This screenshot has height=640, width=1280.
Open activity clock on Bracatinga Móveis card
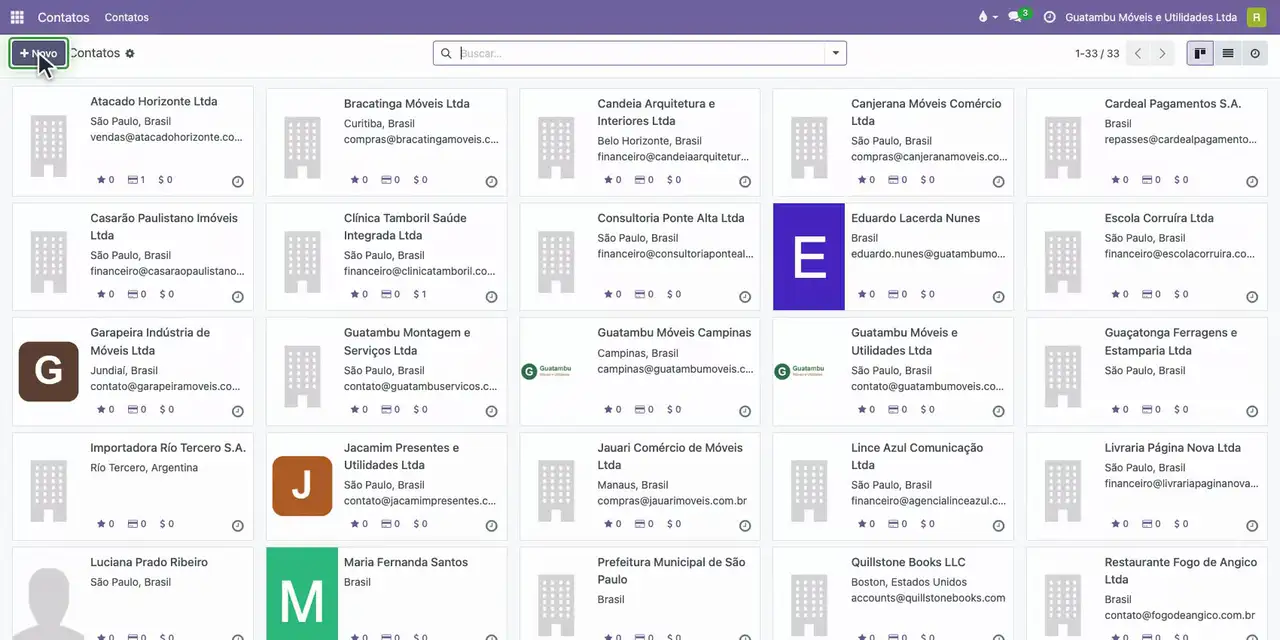pyautogui.click(x=492, y=182)
